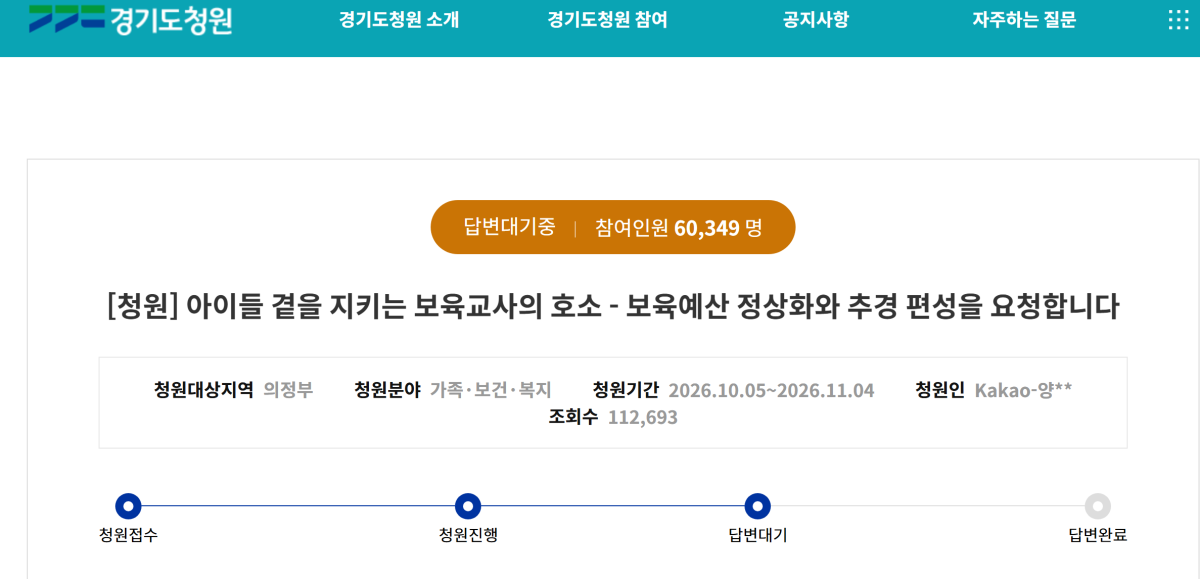Open the 공지사항 menu
Viewport: 1200px width, 579px height.
coord(816,20)
